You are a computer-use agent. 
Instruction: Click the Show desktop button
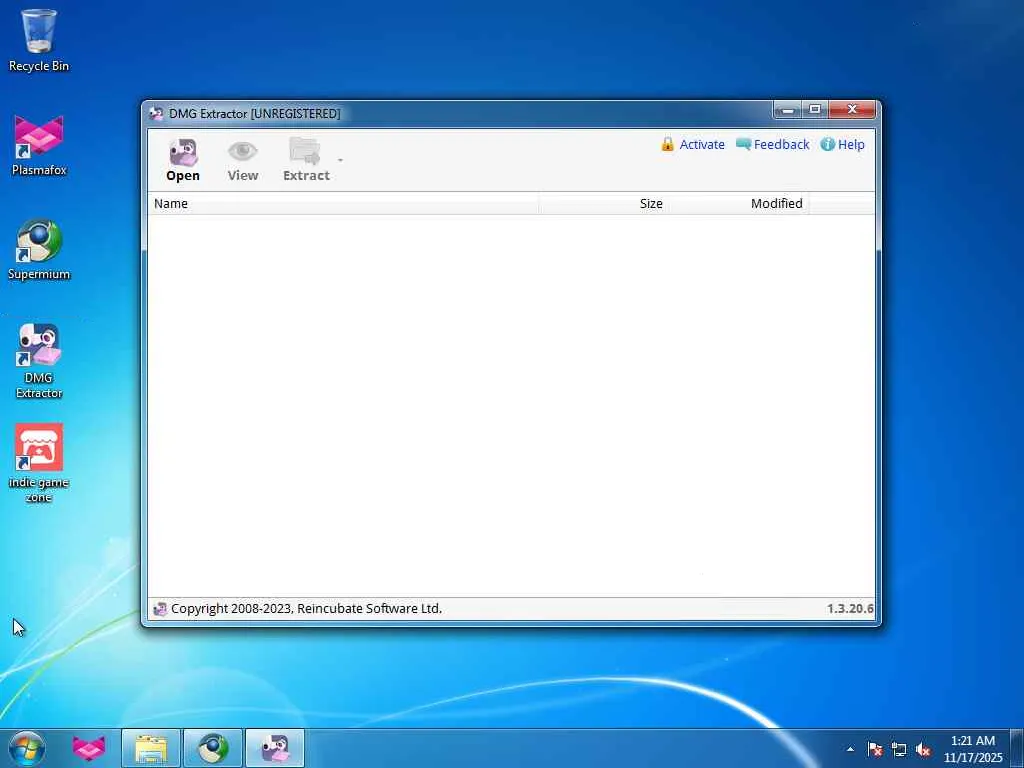(x=1017, y=748)
